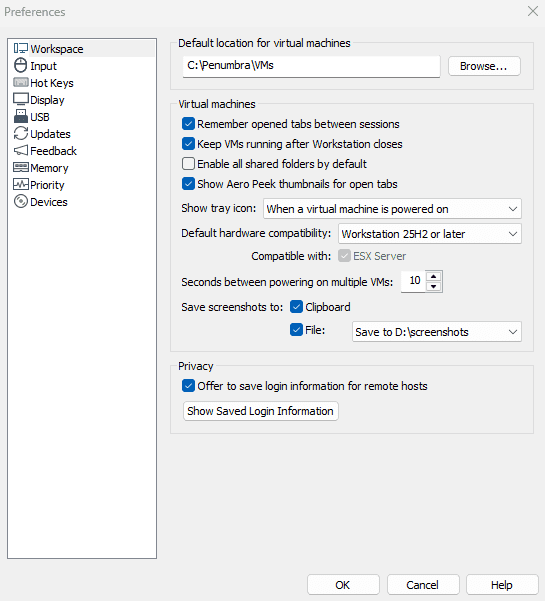Image resolution: width=545 pixels, height=601 pixels.
Task: Enable all shared folders by default checkbox
Action: (188, 164)
